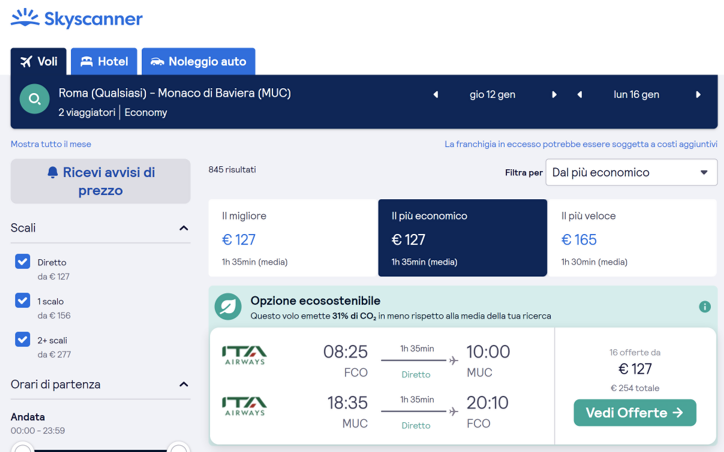Click the Skyscanner logo
This screenshot has height=452, width=724.
click(x=77, y=19)
